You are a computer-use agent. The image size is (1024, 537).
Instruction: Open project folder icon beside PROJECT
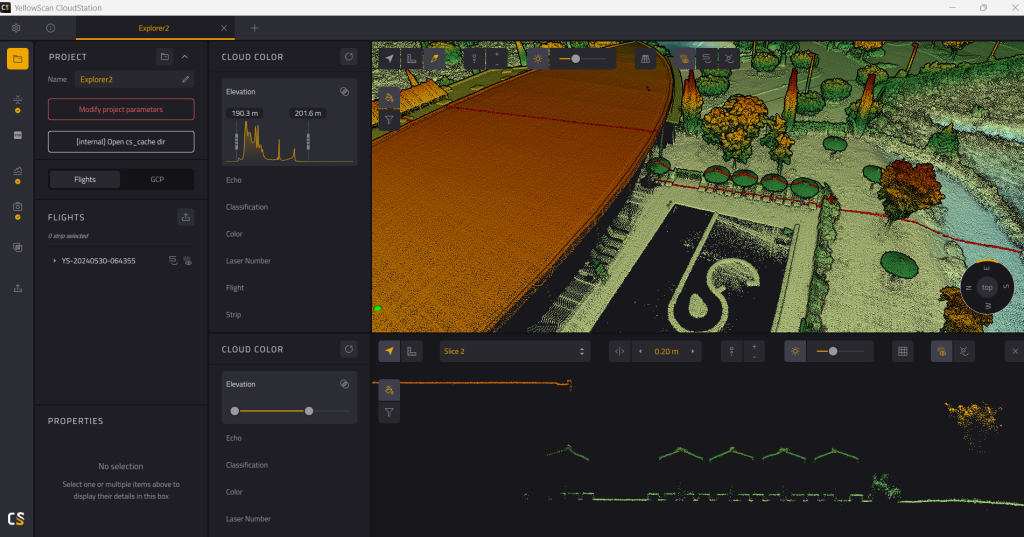coord(165,57)
